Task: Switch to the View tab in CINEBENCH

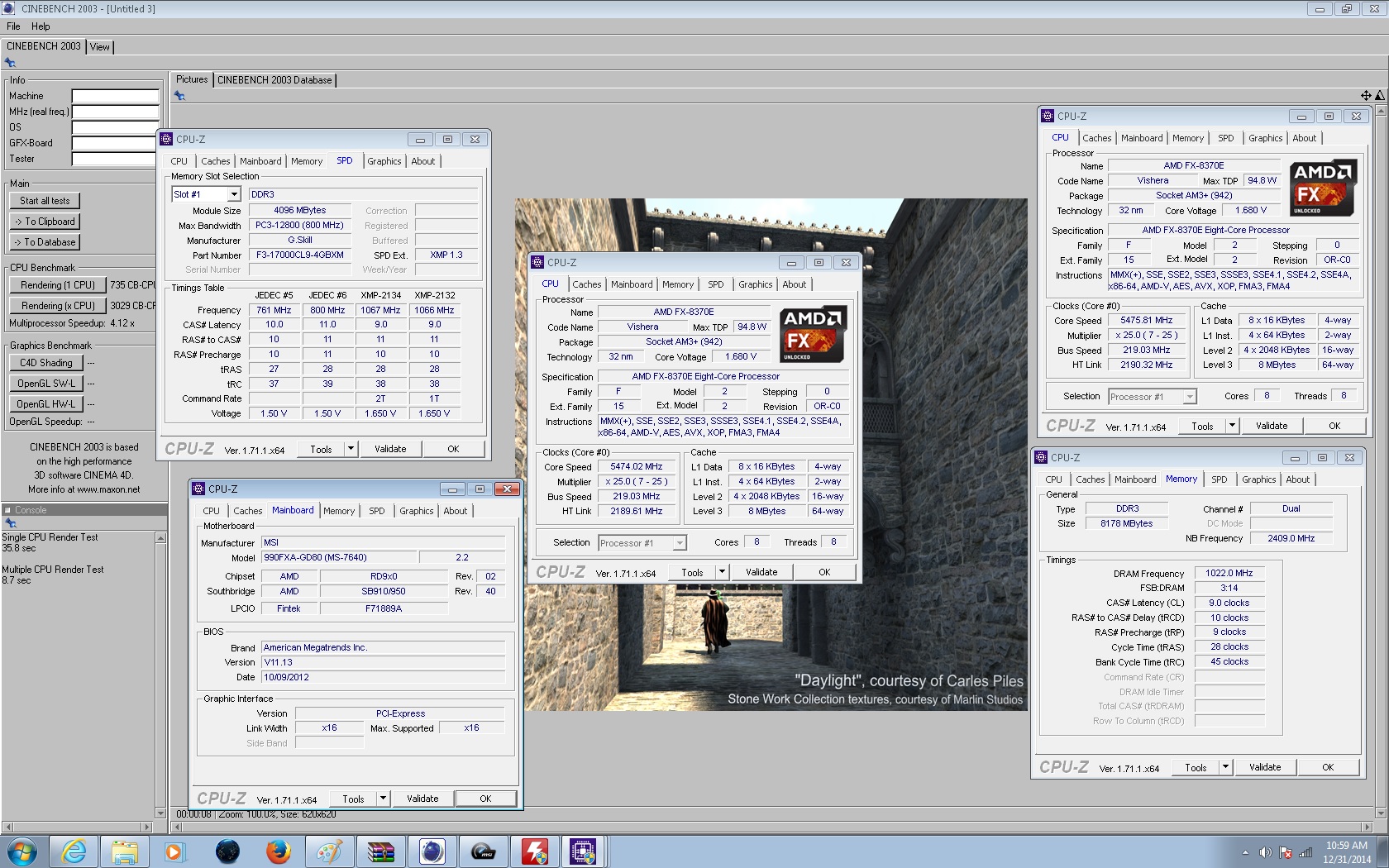Action: [100, 47]
